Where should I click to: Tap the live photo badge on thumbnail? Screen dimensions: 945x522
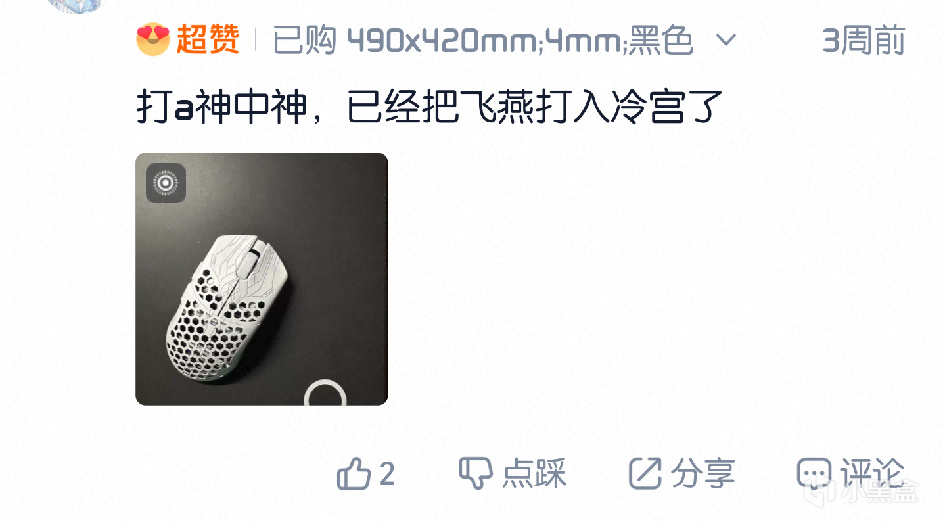coord(166,183)
